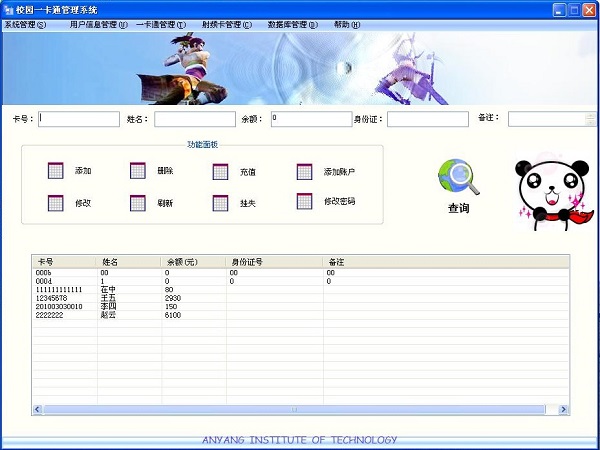This screenshot has width=600, height=450.
Task: Click the name cell 李四
Action: [x=108, y=307]
